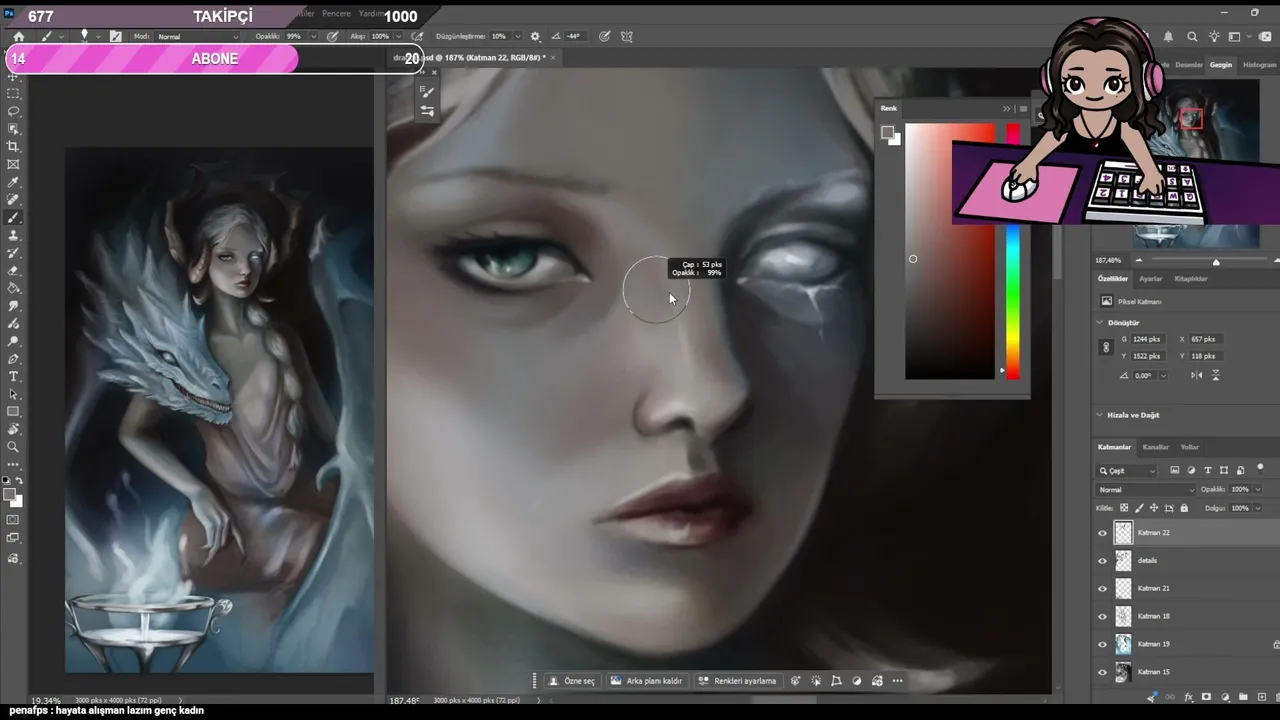Click the rotation angle field in Dönüştür

click(1143, 375)
